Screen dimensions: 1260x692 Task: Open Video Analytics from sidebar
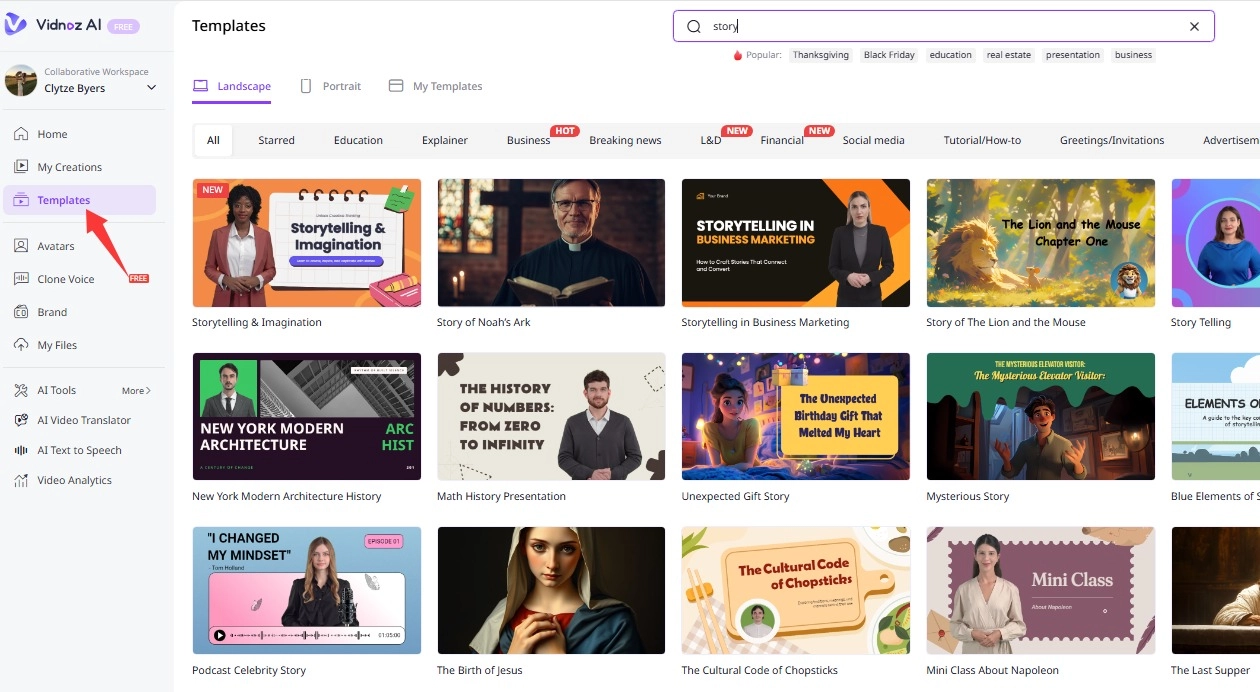(74, 480)
